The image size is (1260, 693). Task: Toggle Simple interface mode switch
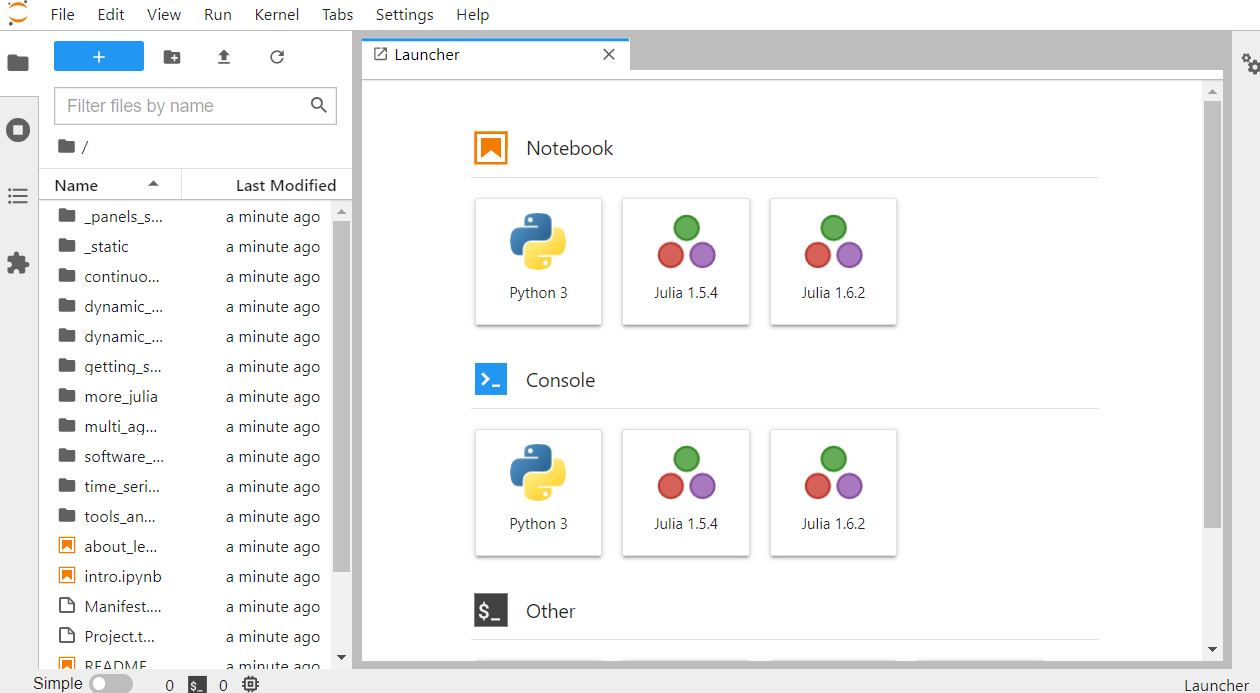[x=110, y=684]
